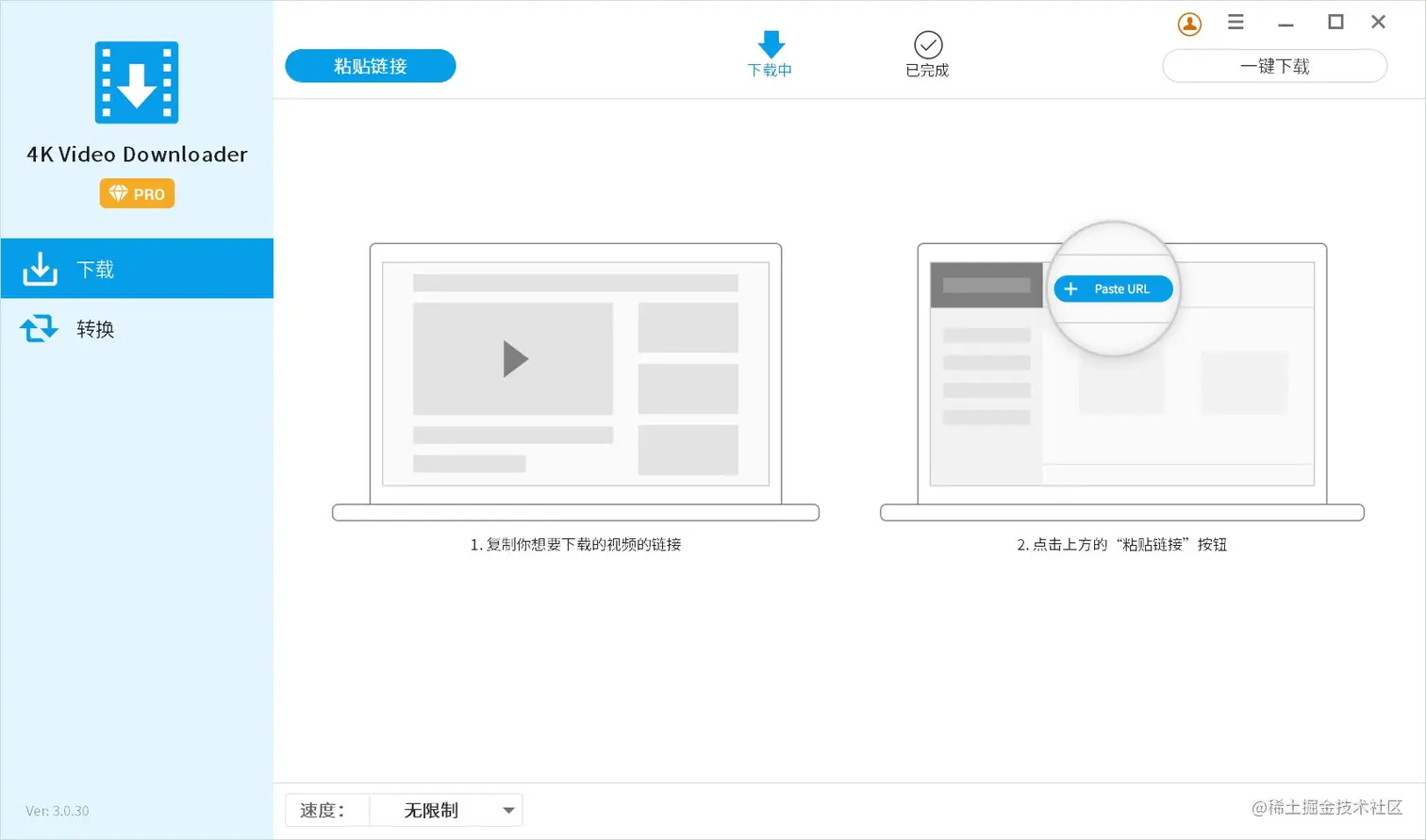
Task: Maximize the application window
Action: [x=1335, y=22]
